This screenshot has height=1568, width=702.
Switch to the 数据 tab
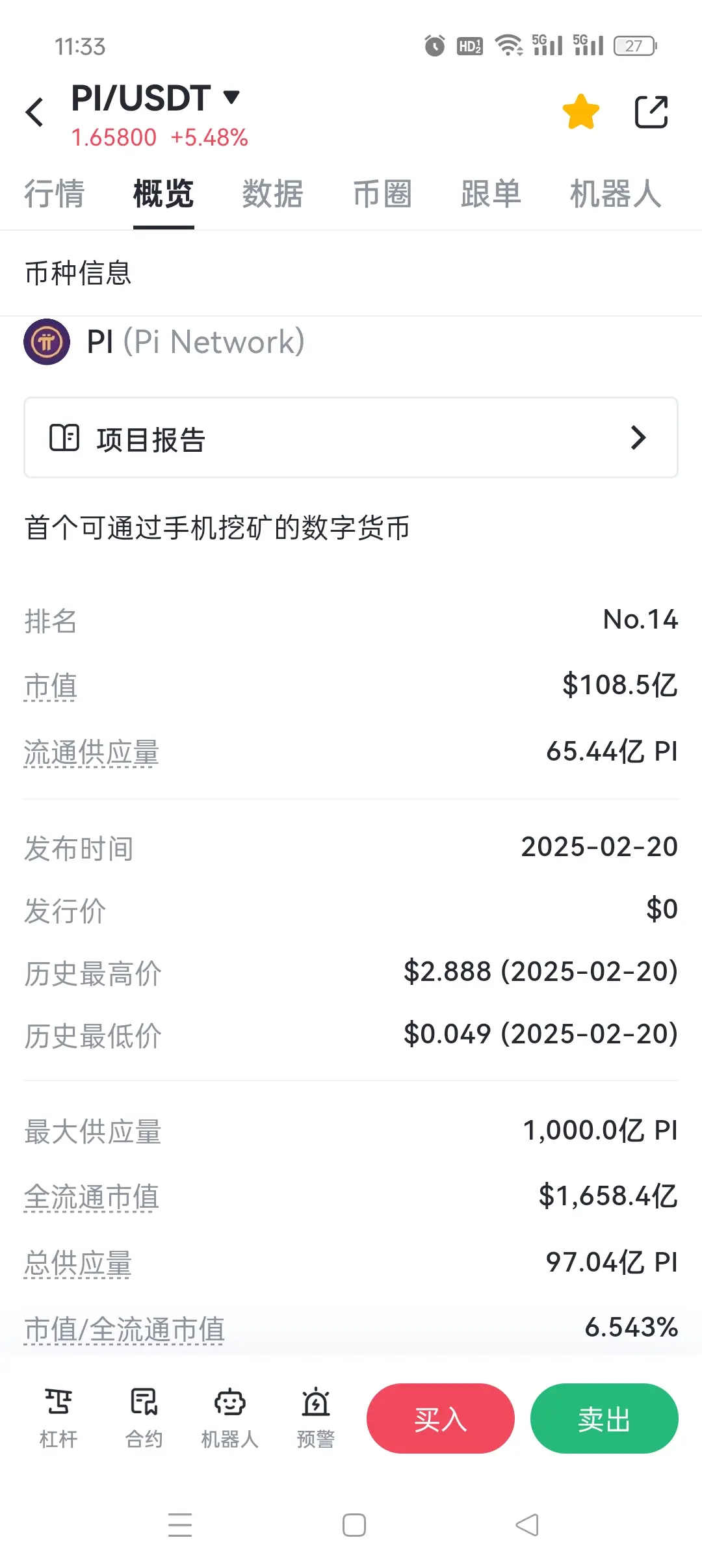[273, 194]
